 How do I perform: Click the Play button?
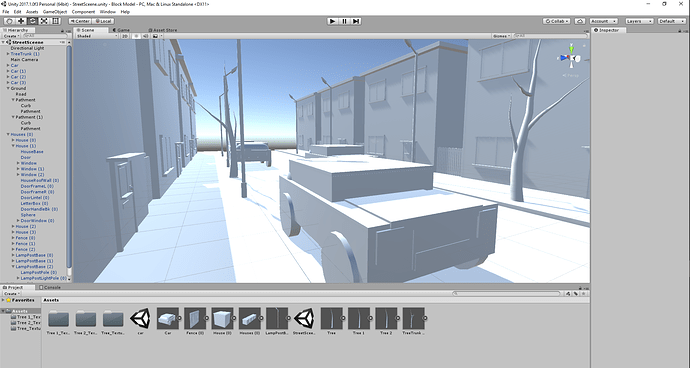click(x=333, y=21)
